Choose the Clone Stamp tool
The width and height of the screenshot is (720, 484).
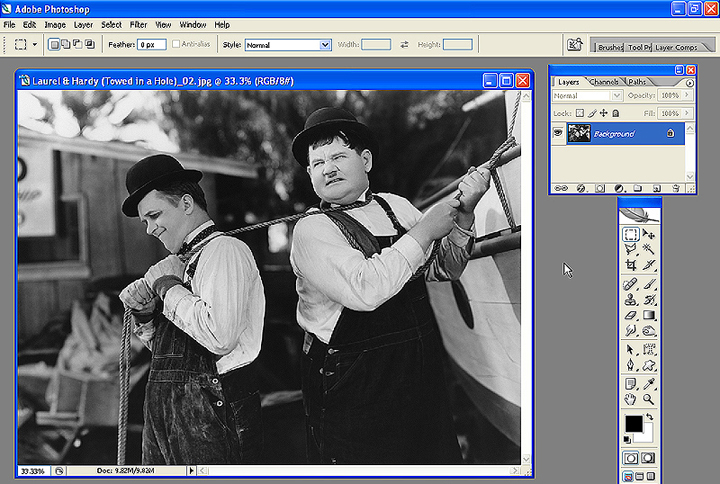[631, 299]
